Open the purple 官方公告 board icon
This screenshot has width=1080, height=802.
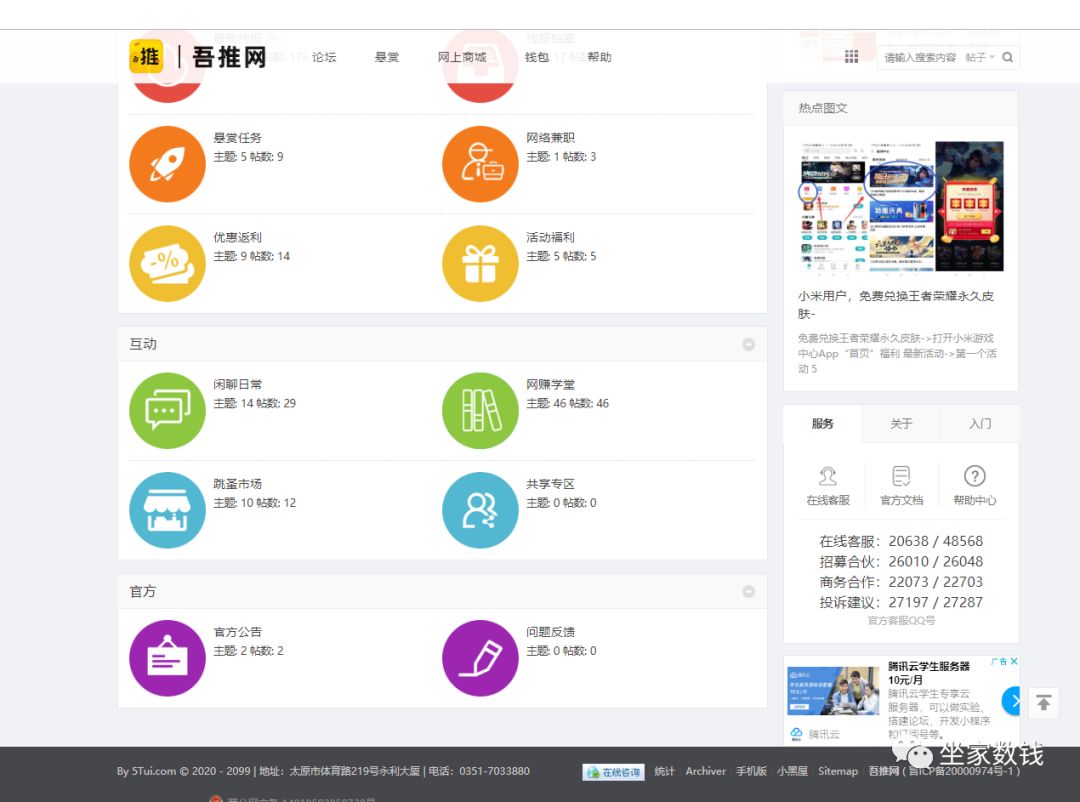[x=167, y=658]
